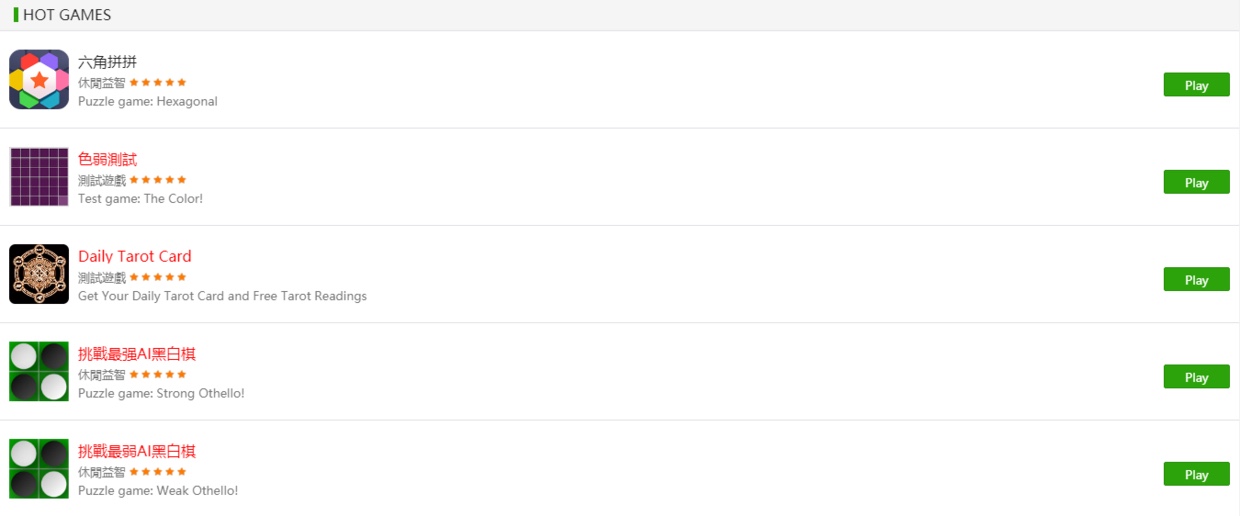Play the 挑戰最强AI黑白棋 Strong Othello game
Image resolution: width=1240 pixels, height=516 pixels.
[x=1196, y=377]
